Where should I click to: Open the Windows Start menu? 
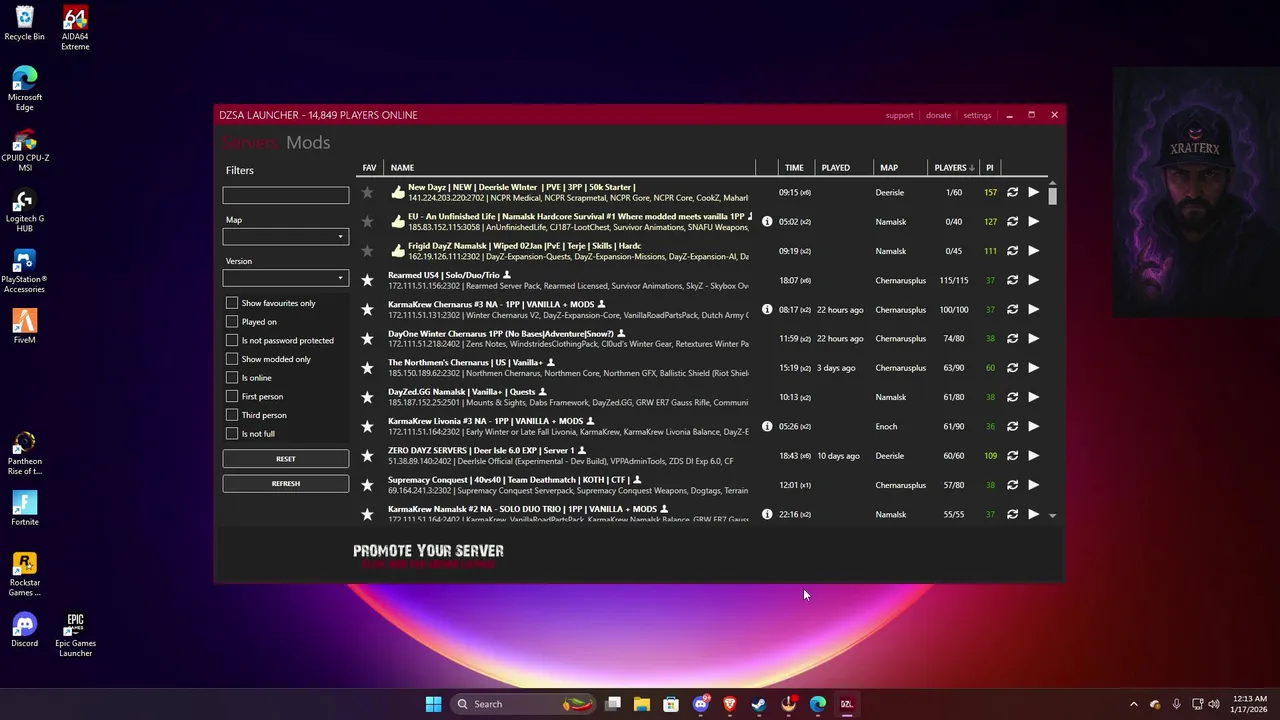[x=433, y=704]
